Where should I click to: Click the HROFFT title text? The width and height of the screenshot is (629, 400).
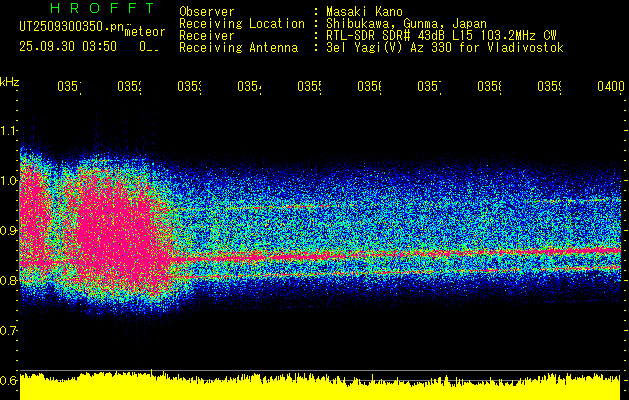(102, 8)
